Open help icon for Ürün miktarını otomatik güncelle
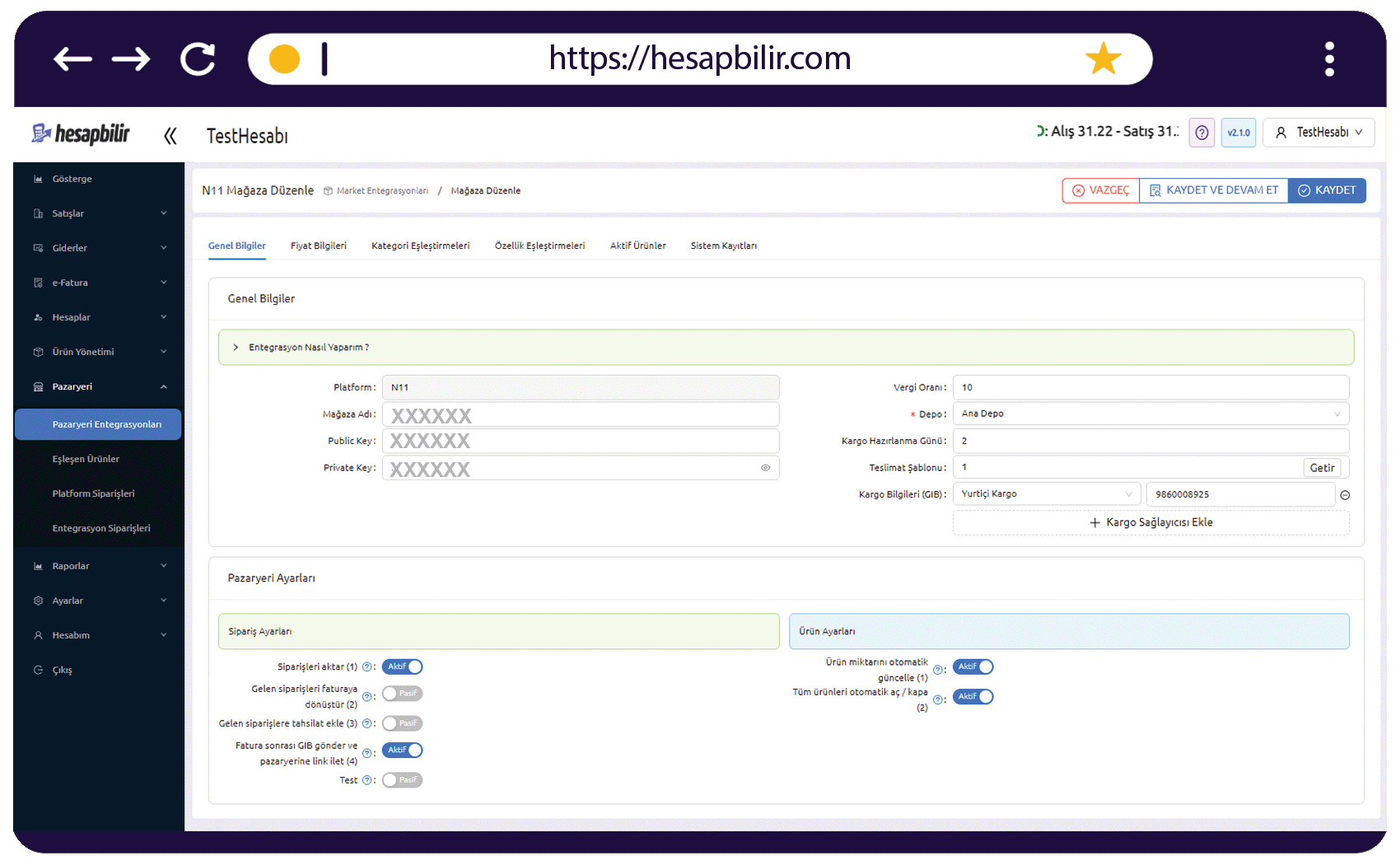Viewport: 1400px width, 865px height. click(937, 670)
